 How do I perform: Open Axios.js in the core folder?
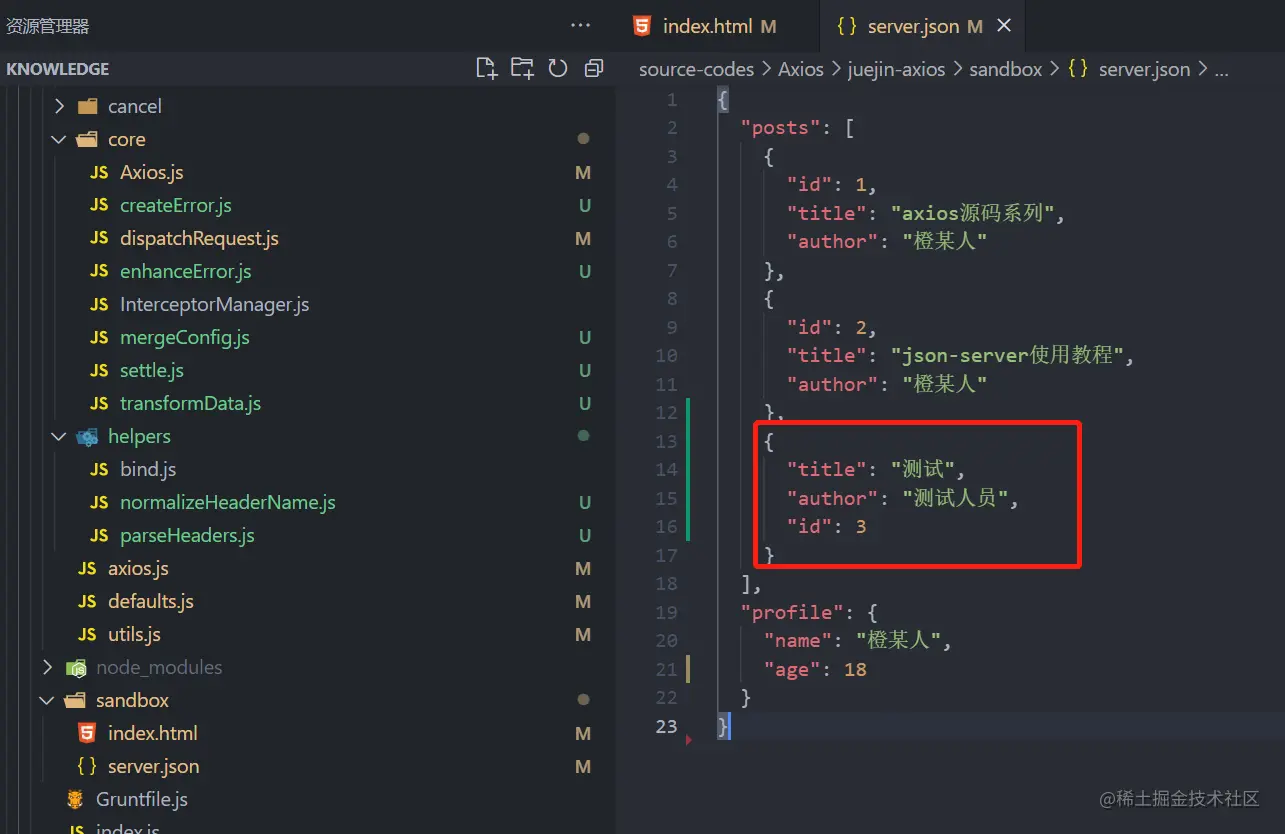pyautogui.click(x=152, y=172)
